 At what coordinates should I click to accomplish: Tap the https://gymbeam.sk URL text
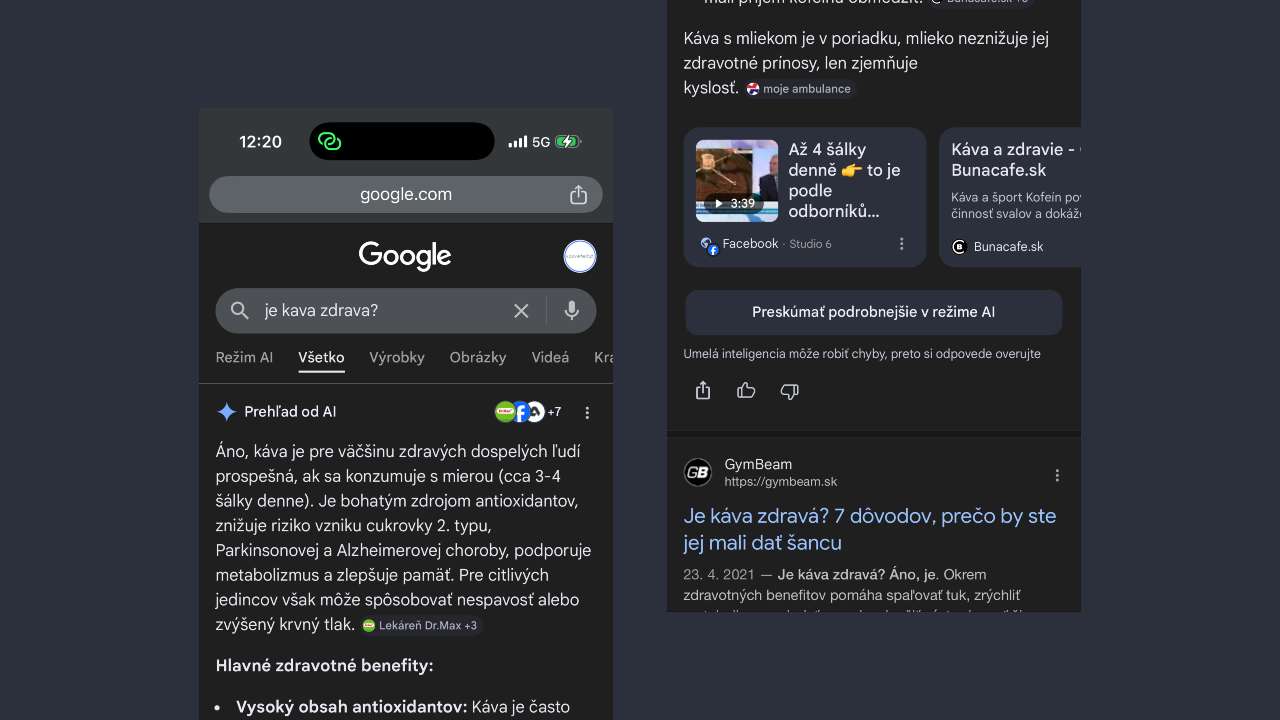pyautogui.click(x=781, y=482)
